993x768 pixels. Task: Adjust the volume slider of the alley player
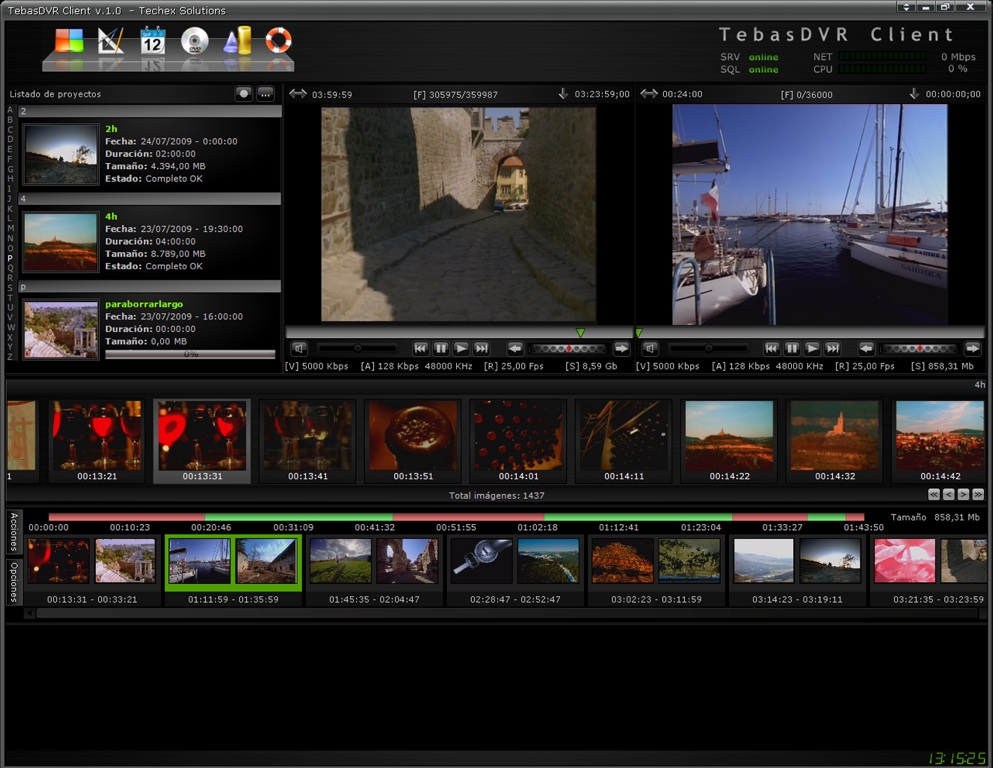(358, 348)
